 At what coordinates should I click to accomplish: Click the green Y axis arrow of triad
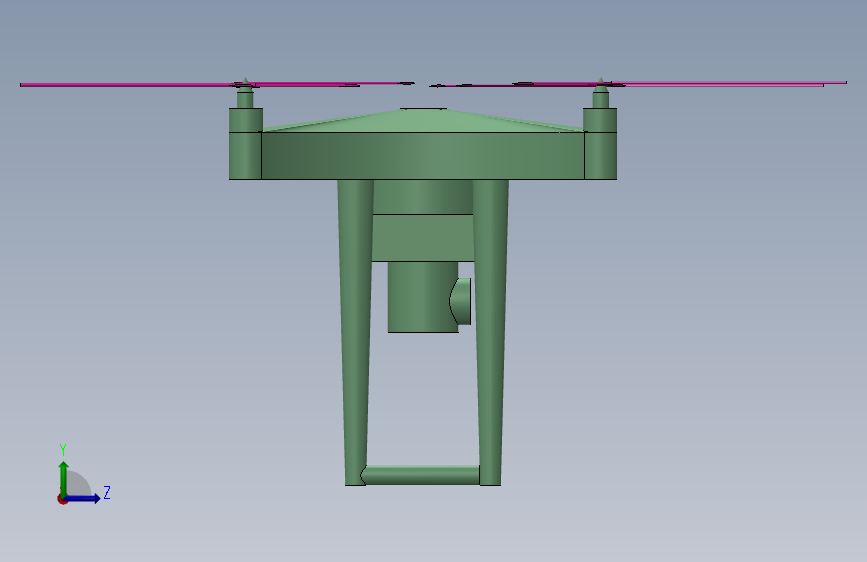pos(63,478)
